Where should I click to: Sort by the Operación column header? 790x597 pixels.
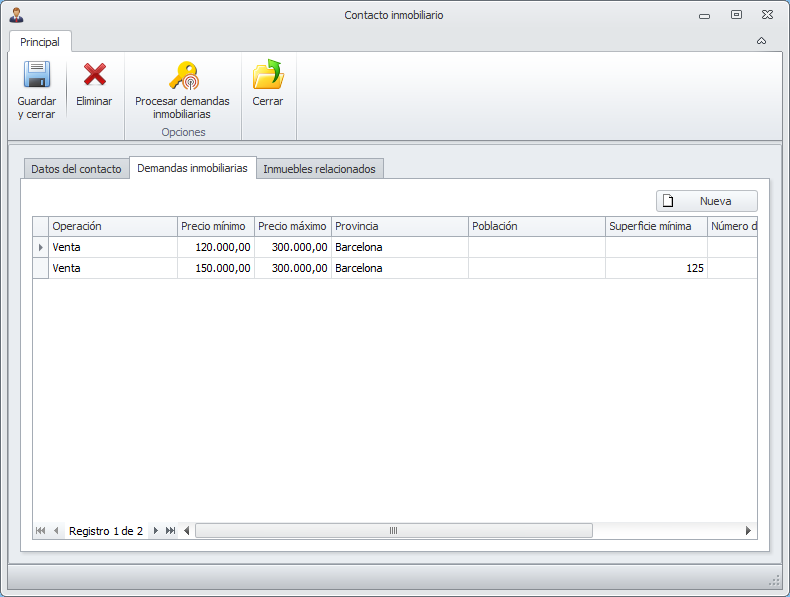113,226
